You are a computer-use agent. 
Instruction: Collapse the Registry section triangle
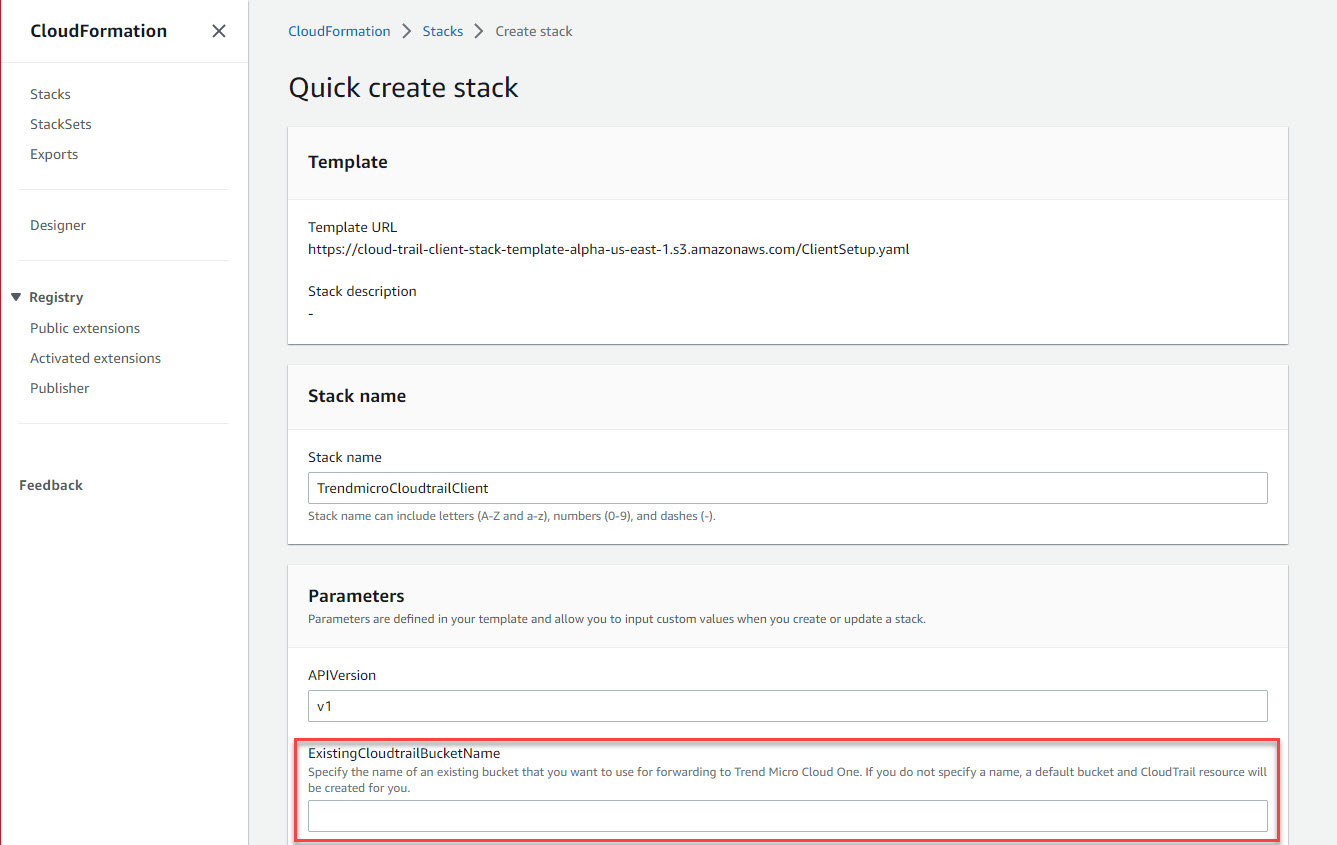pyautogui.click(x=16, y=297)
